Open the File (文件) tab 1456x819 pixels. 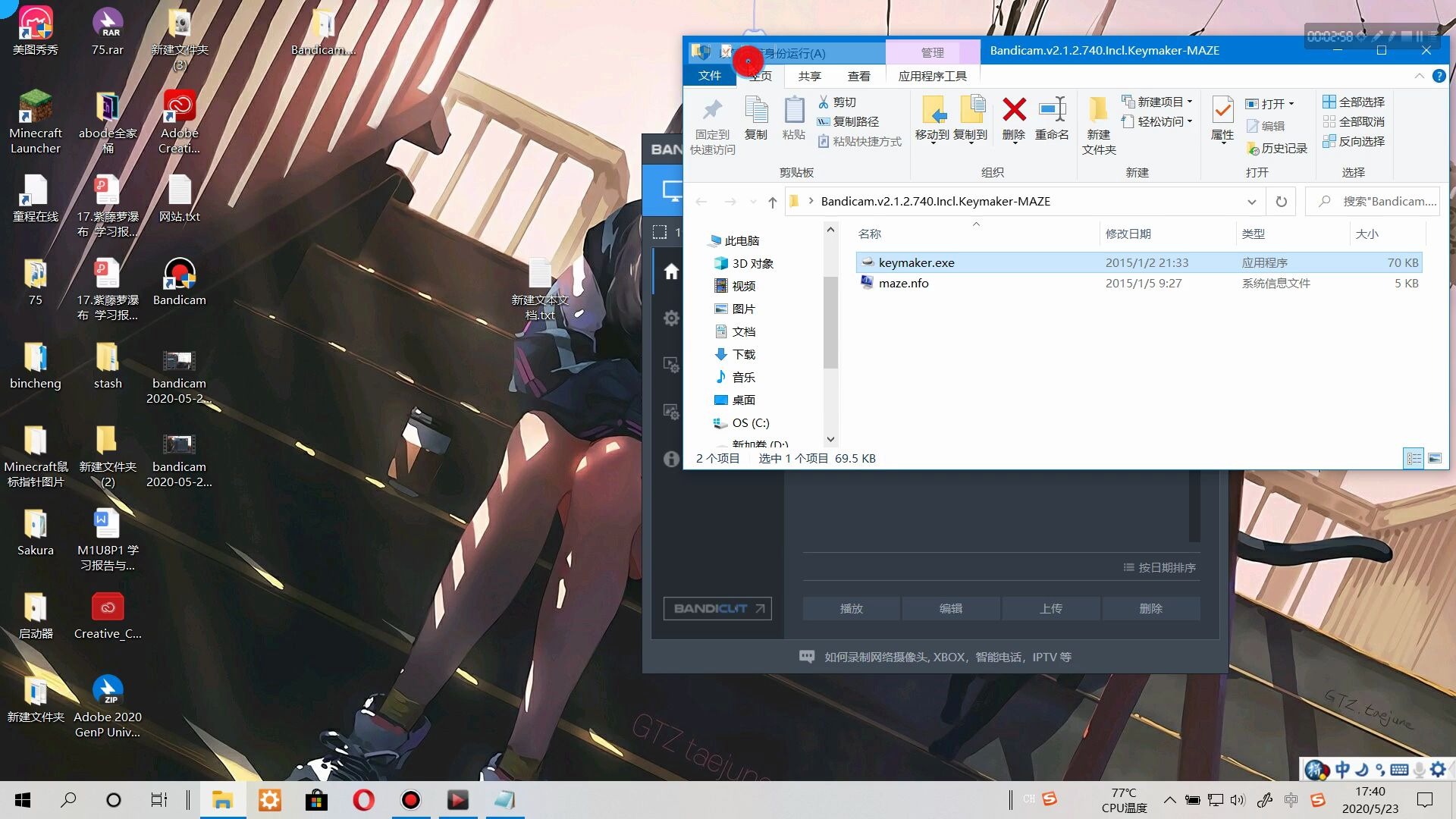pos(710,76)
